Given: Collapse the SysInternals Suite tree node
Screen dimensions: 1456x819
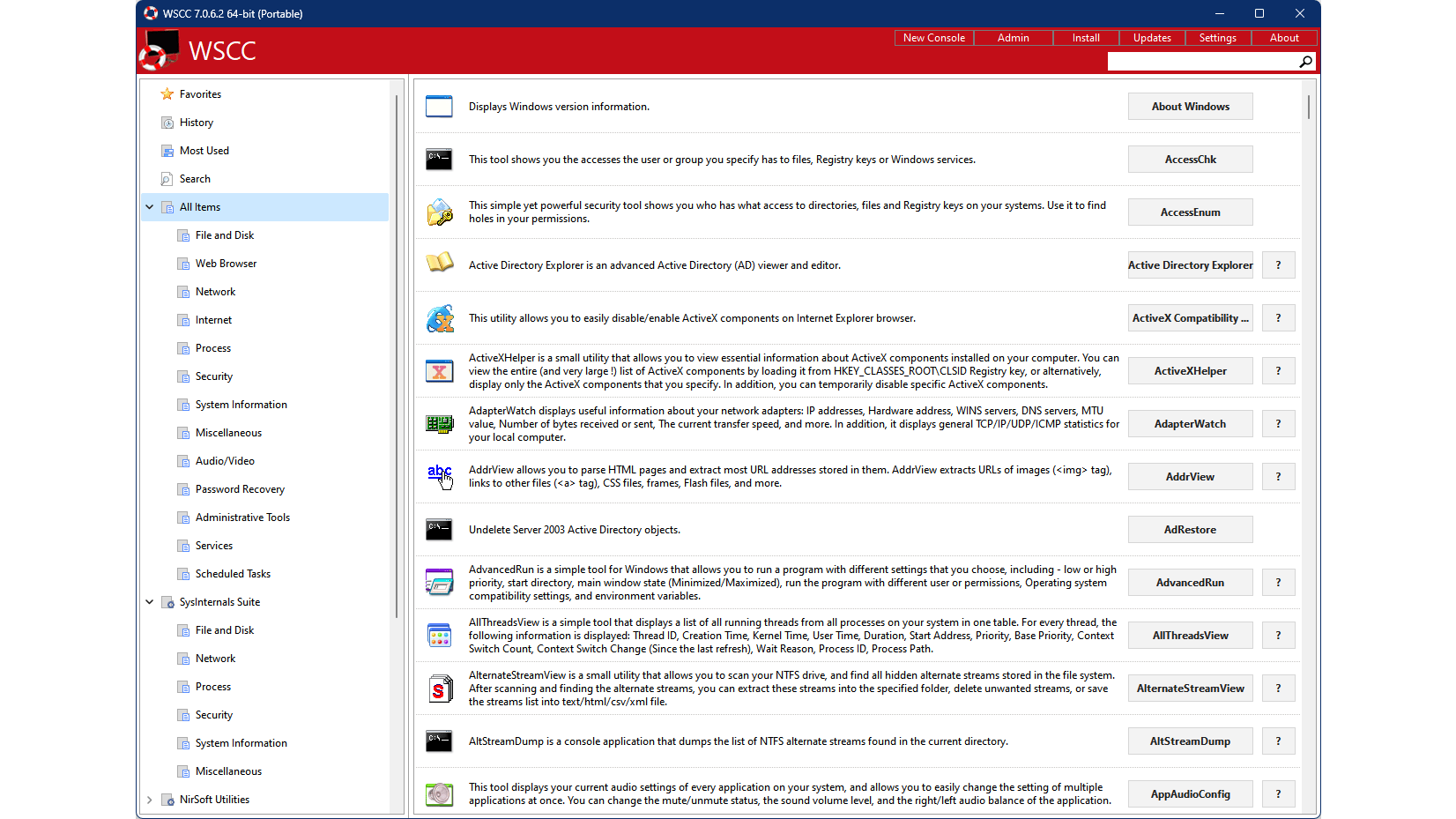Looking at the screenshot, I should click(150, 602).
